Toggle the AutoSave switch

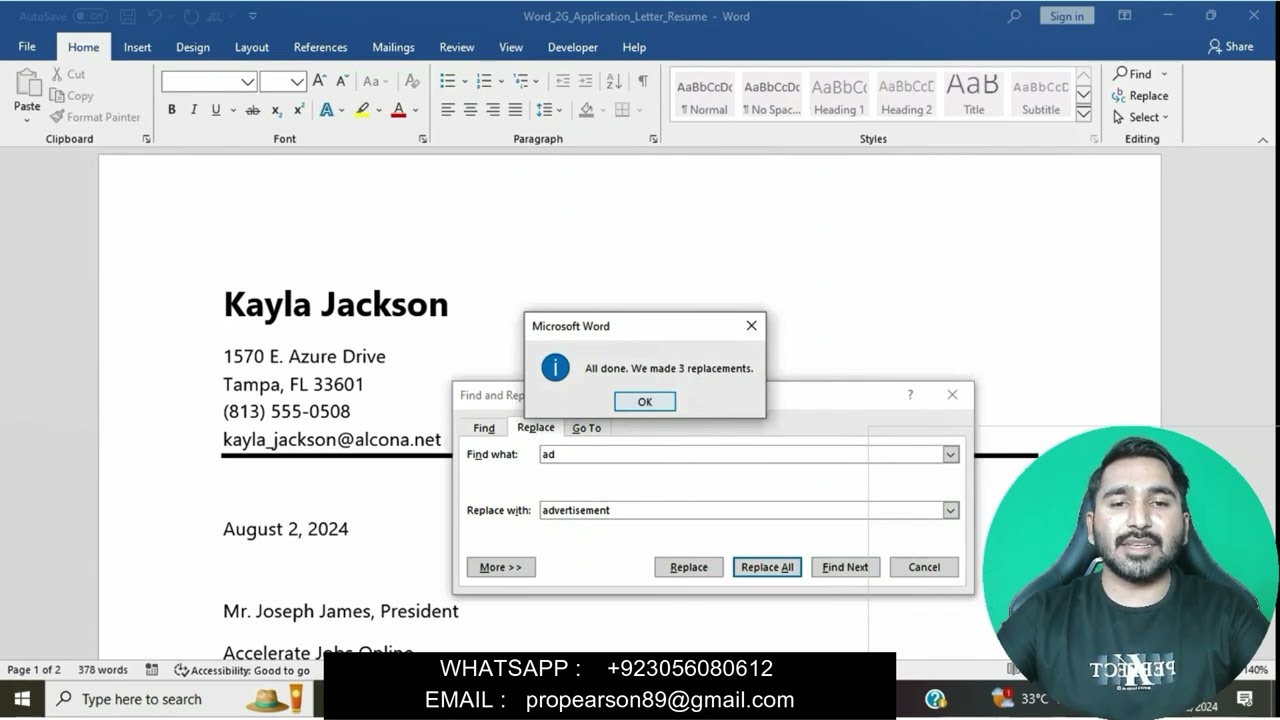coord(90,16)
